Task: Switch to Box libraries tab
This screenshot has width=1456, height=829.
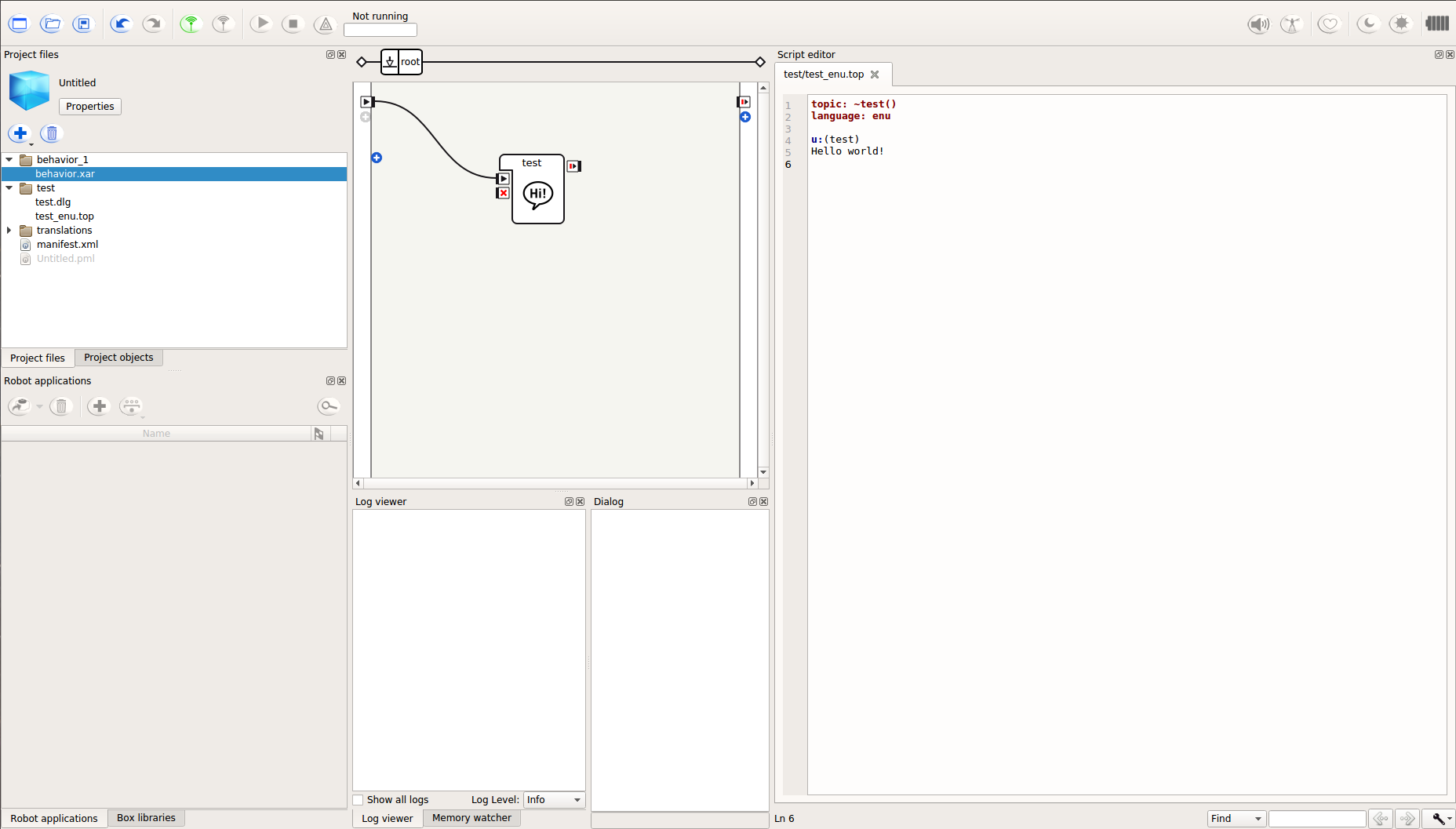Action: (146, 818)
